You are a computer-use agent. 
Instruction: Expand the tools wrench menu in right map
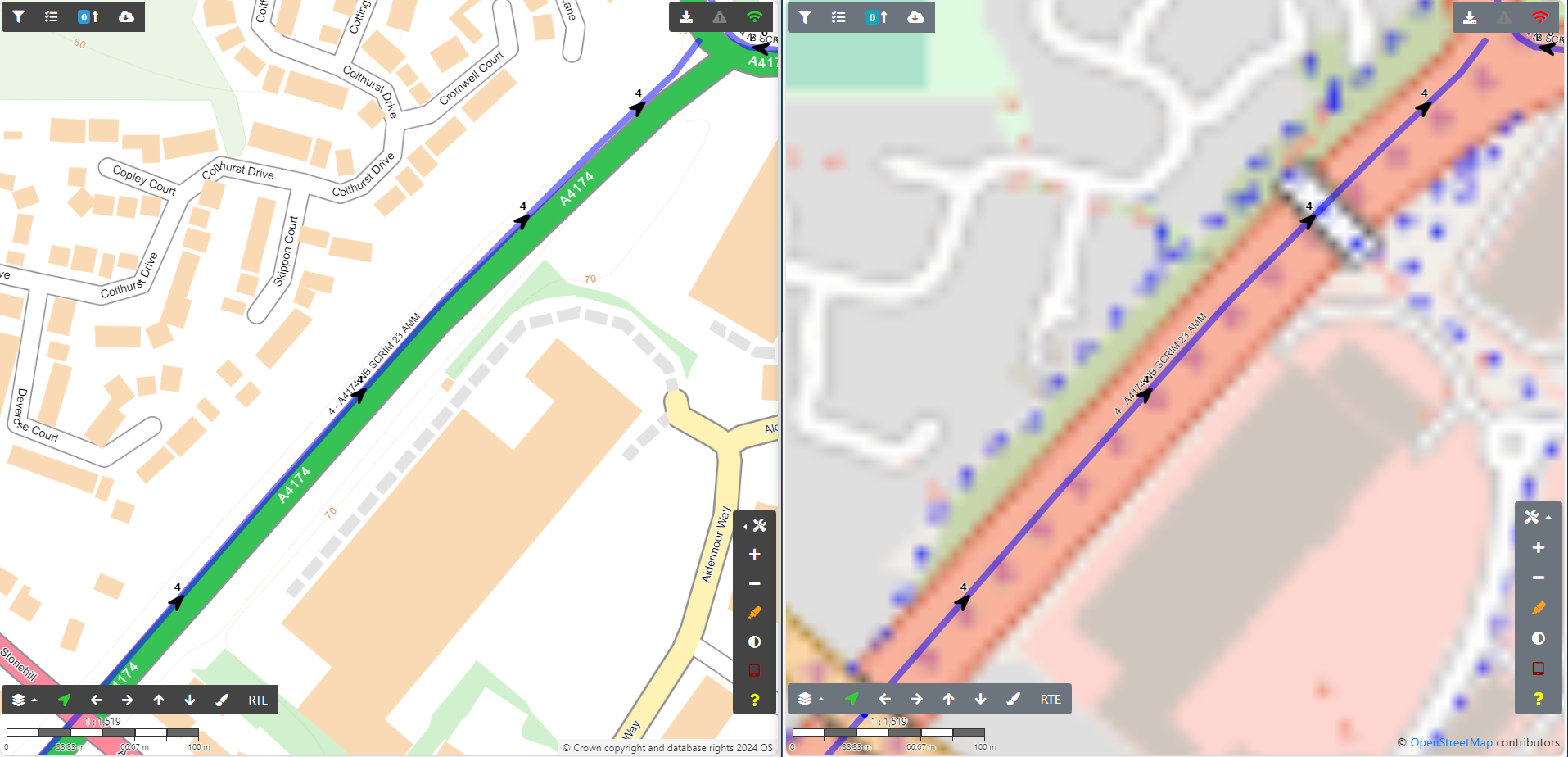pyautogui.click(x=1537, y=517)
